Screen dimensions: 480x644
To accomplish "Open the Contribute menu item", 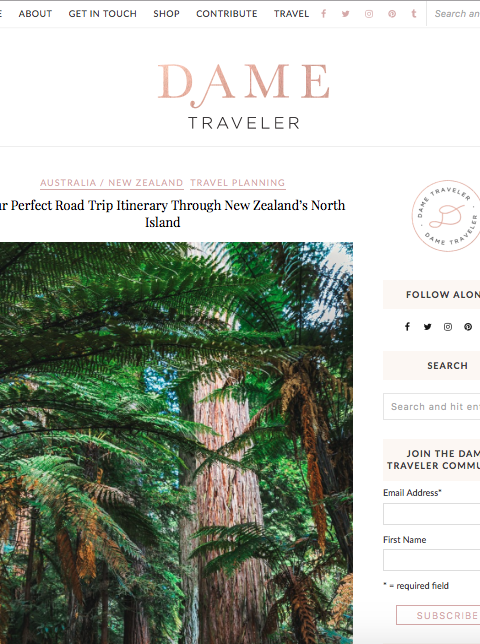I will 227,14.
